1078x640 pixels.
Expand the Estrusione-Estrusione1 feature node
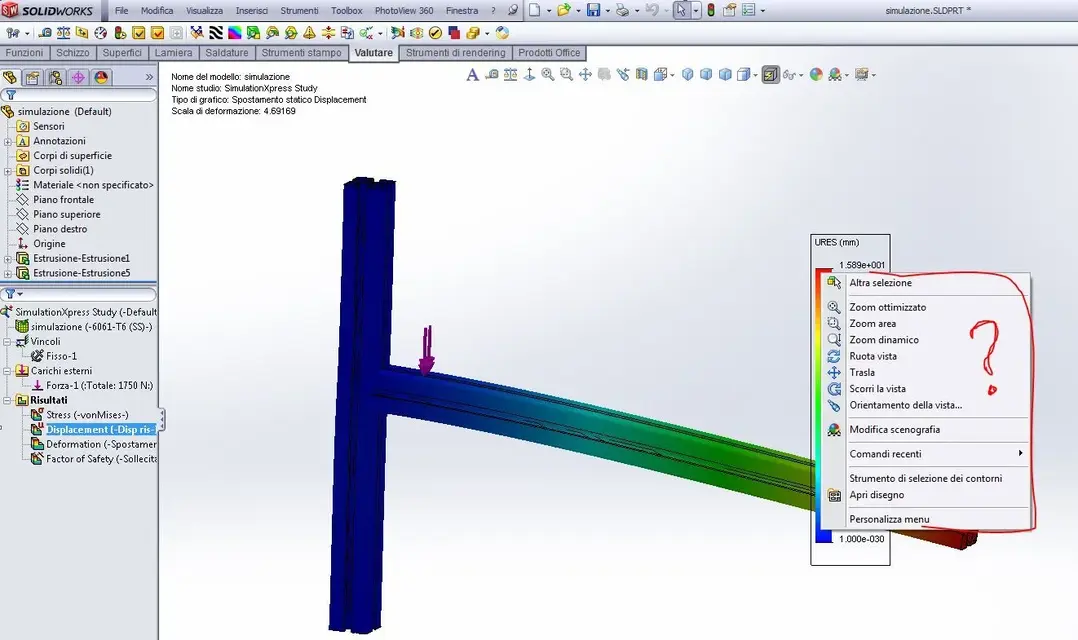click(8, 258)
